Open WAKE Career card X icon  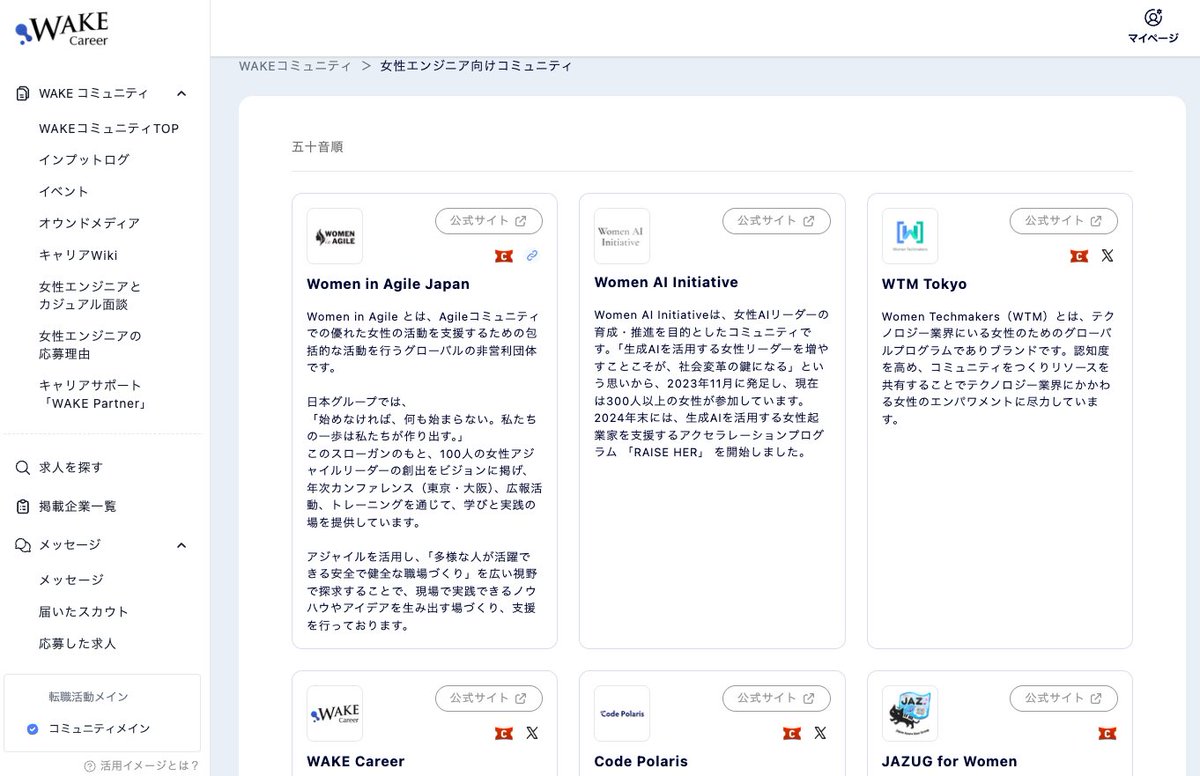[x=532, y=733]
